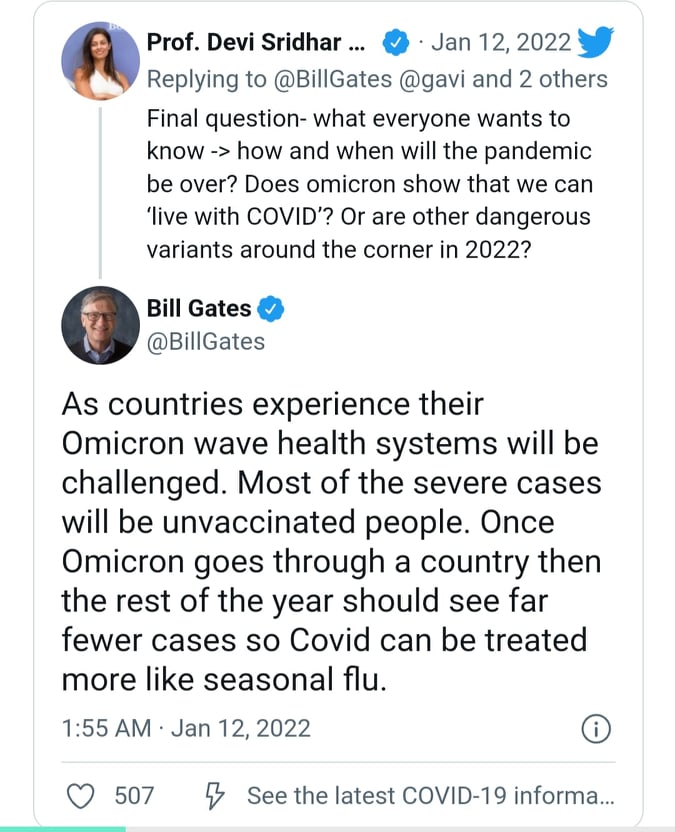This screenshot has width=675, height=832.
Task: Open "See the latest COVID-19 informa..." link
Action: click(430, 796)
